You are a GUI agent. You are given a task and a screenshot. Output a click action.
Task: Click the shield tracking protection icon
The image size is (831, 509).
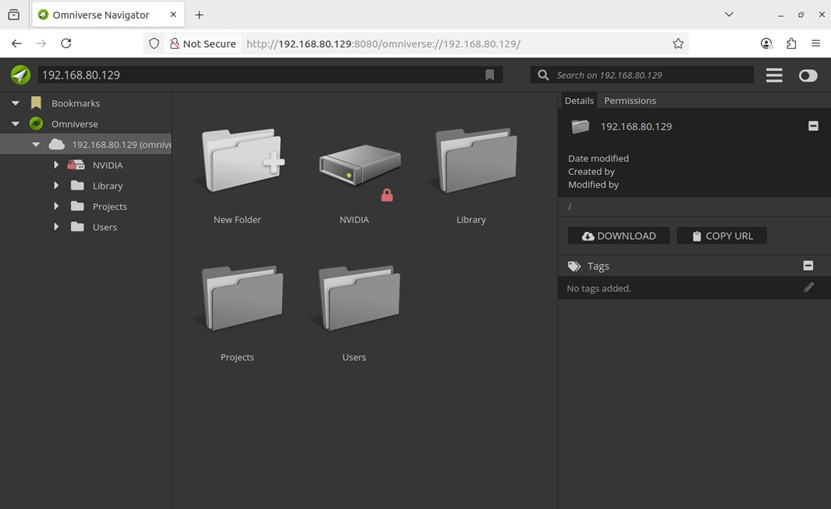[154, 43]
